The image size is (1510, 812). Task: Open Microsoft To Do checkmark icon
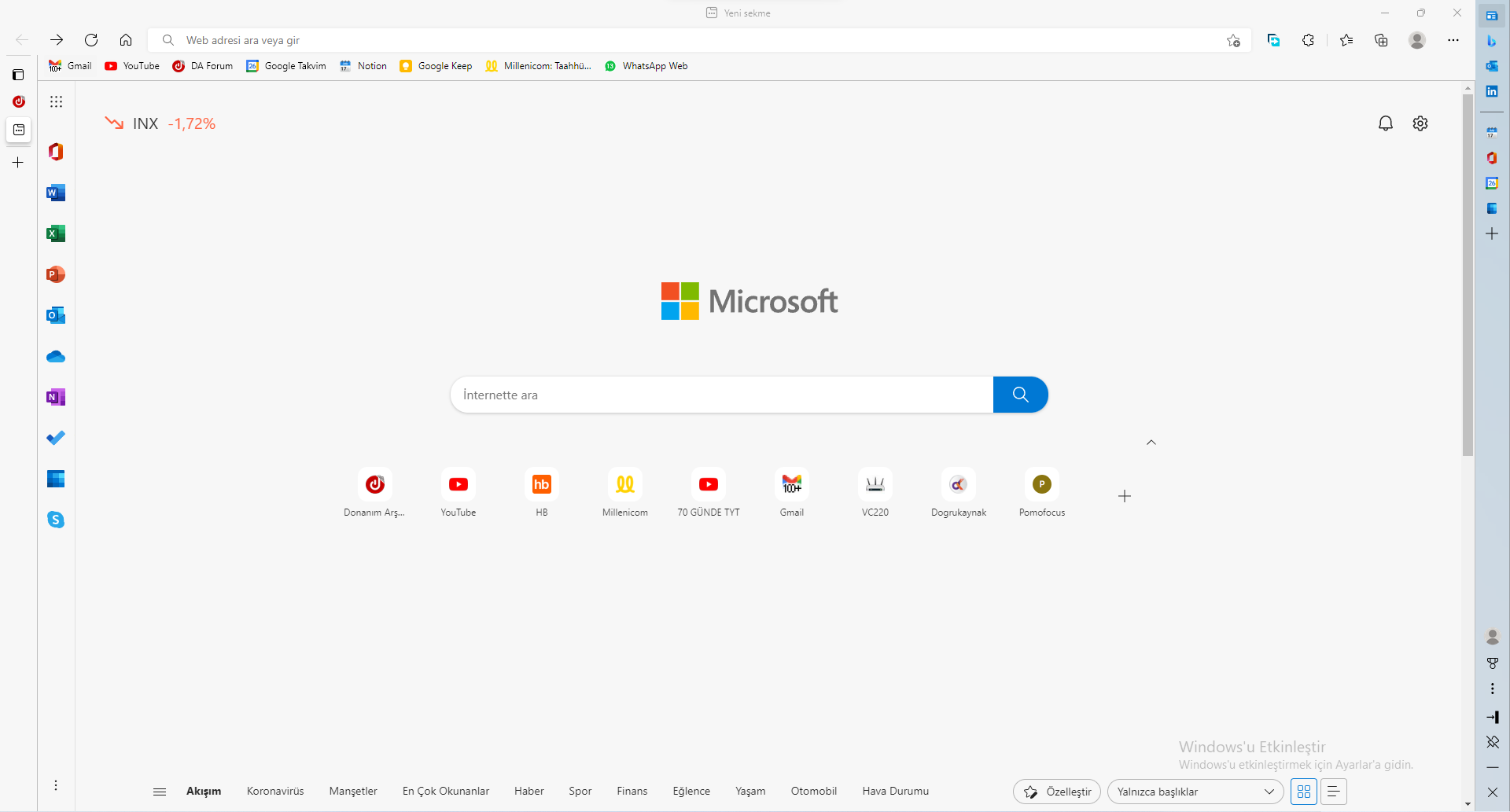coord(56,438)
